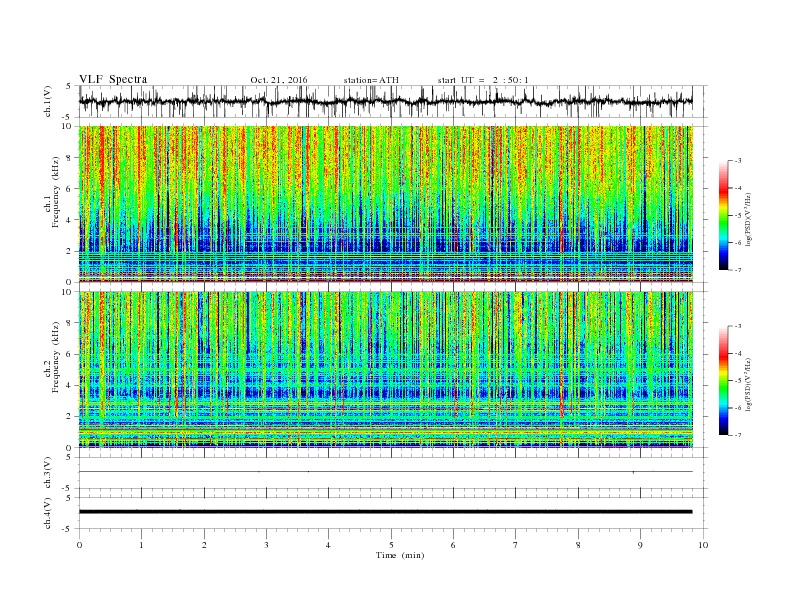792x612 pixels.
Task: Click the "2" kHz tick on ch.2 spectrogram
Action: coord(71,416)
